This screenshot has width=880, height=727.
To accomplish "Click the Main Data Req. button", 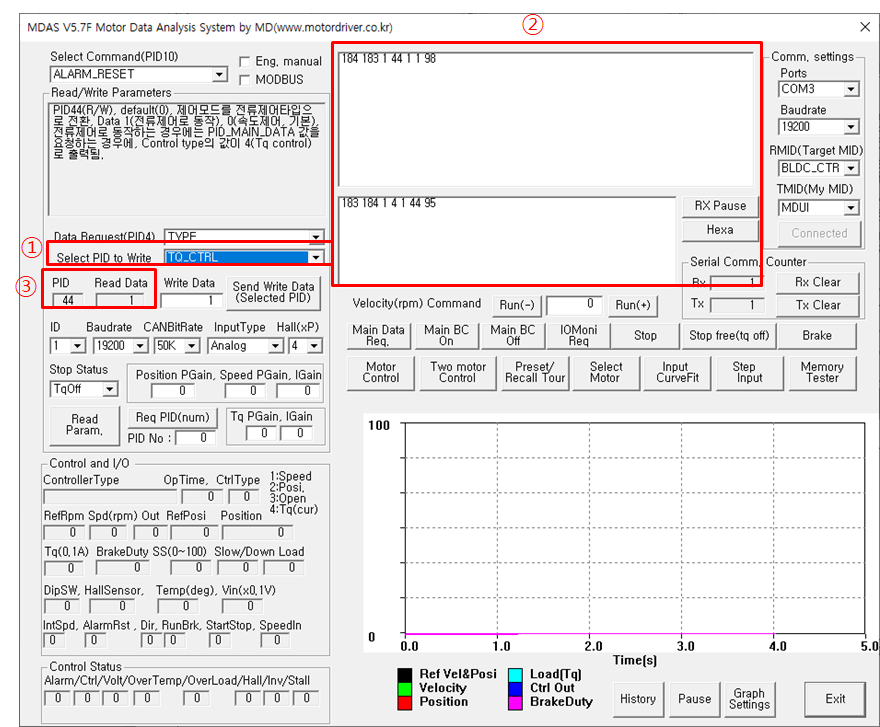I will pyautogui.click(x=378, y=336).
